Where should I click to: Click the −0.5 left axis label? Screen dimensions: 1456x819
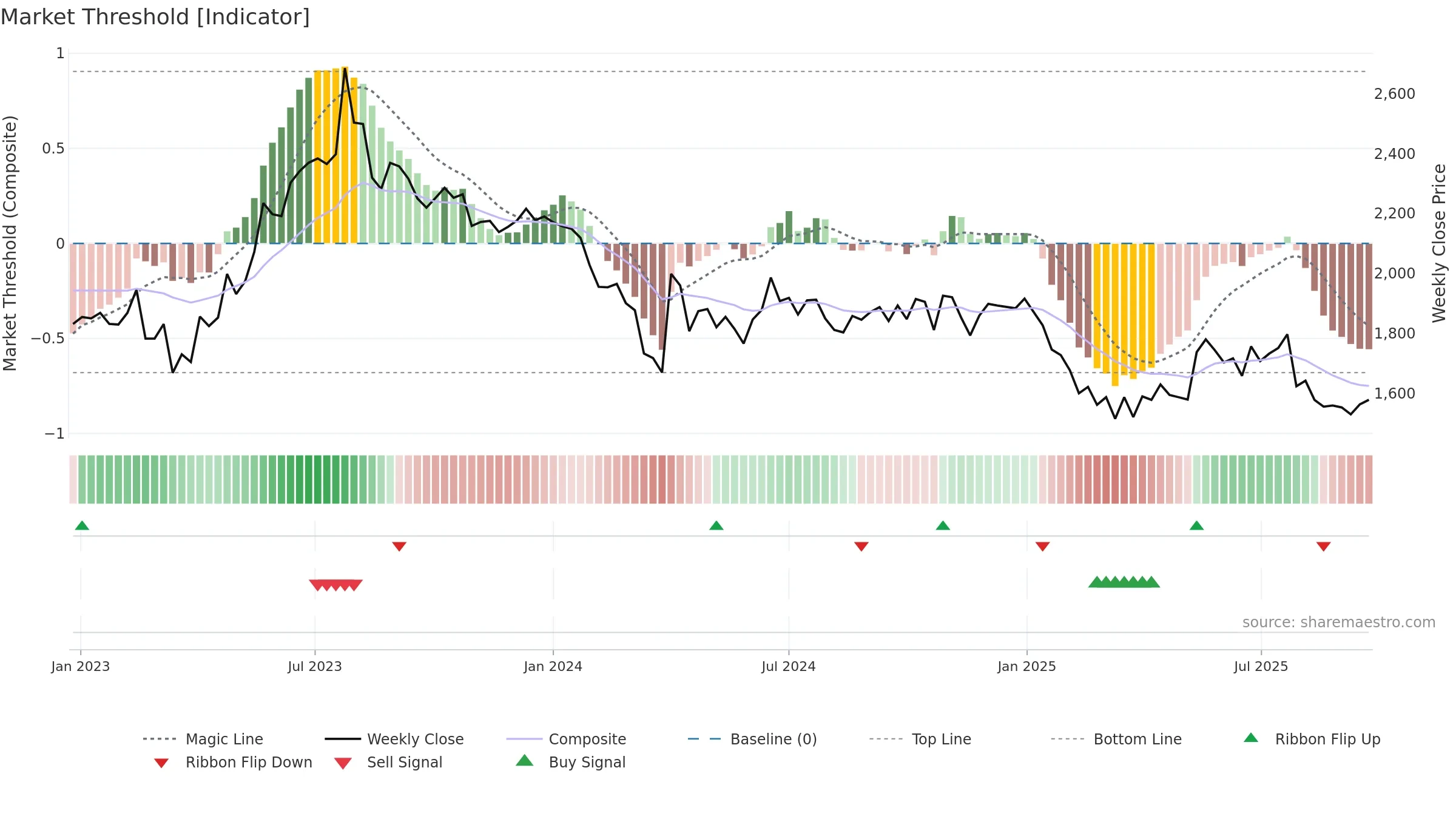(x=48, y=339)
